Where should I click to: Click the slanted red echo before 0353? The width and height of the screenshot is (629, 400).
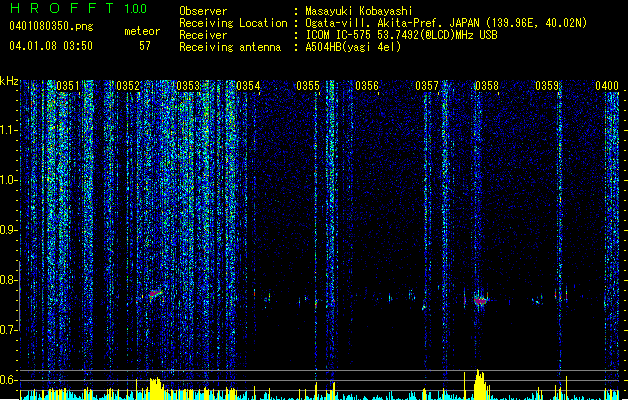(x=156, y=294)
